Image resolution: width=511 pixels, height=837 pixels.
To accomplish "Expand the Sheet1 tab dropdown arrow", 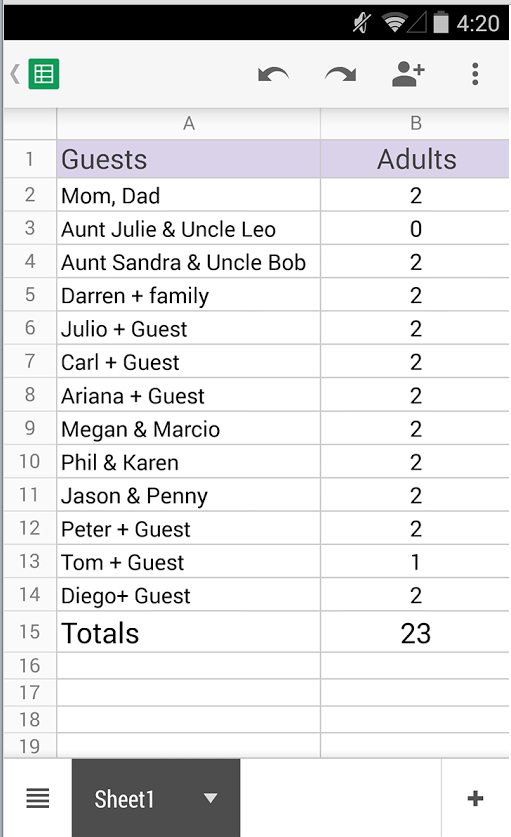I will click(210, 798).
